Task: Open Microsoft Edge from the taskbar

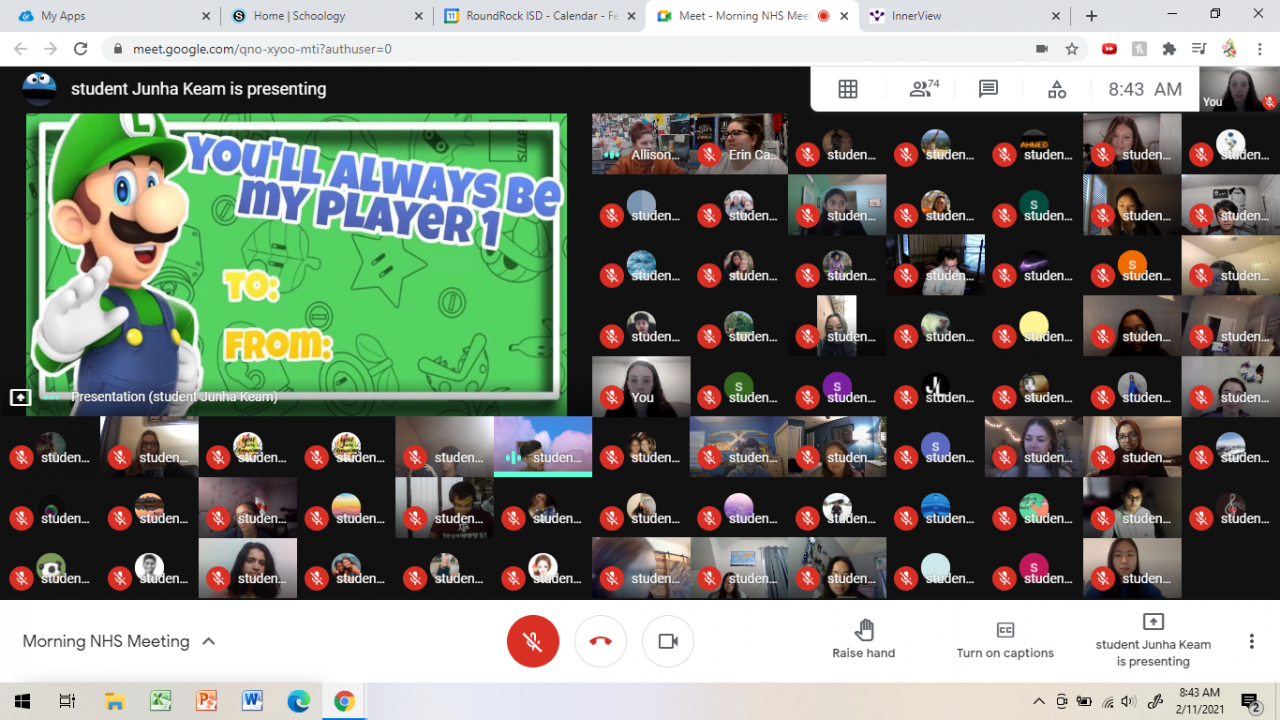Action: 299,701
